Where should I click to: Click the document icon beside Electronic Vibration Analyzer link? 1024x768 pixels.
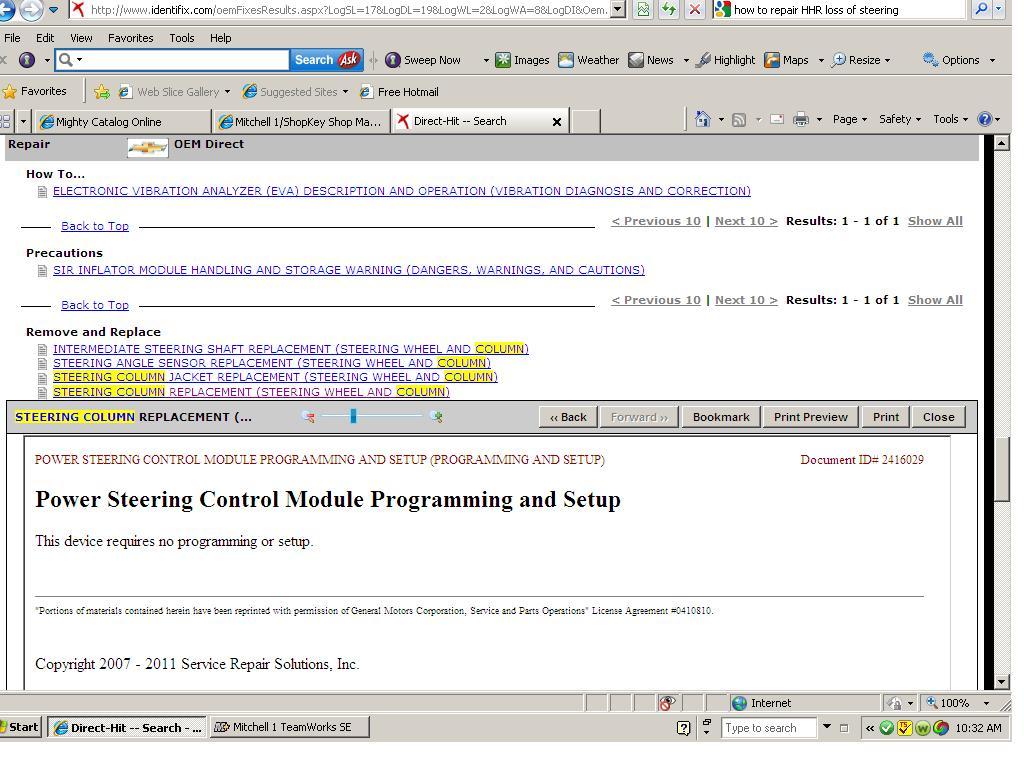tap(42, 191)
